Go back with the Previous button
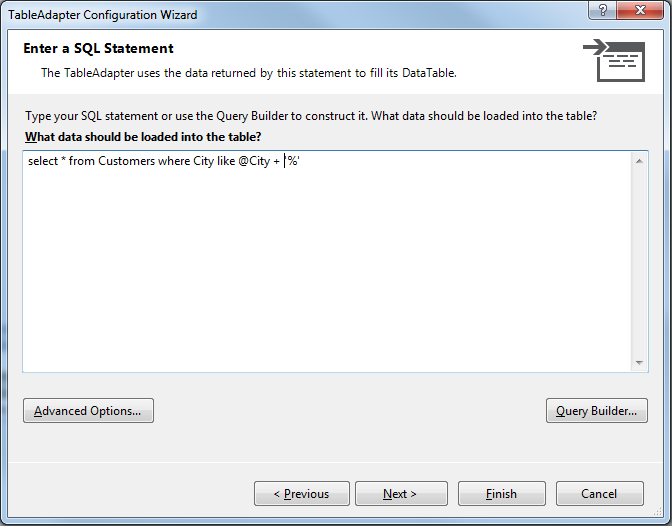Screen dimensions: 672x526 click(x=302, y=493)
